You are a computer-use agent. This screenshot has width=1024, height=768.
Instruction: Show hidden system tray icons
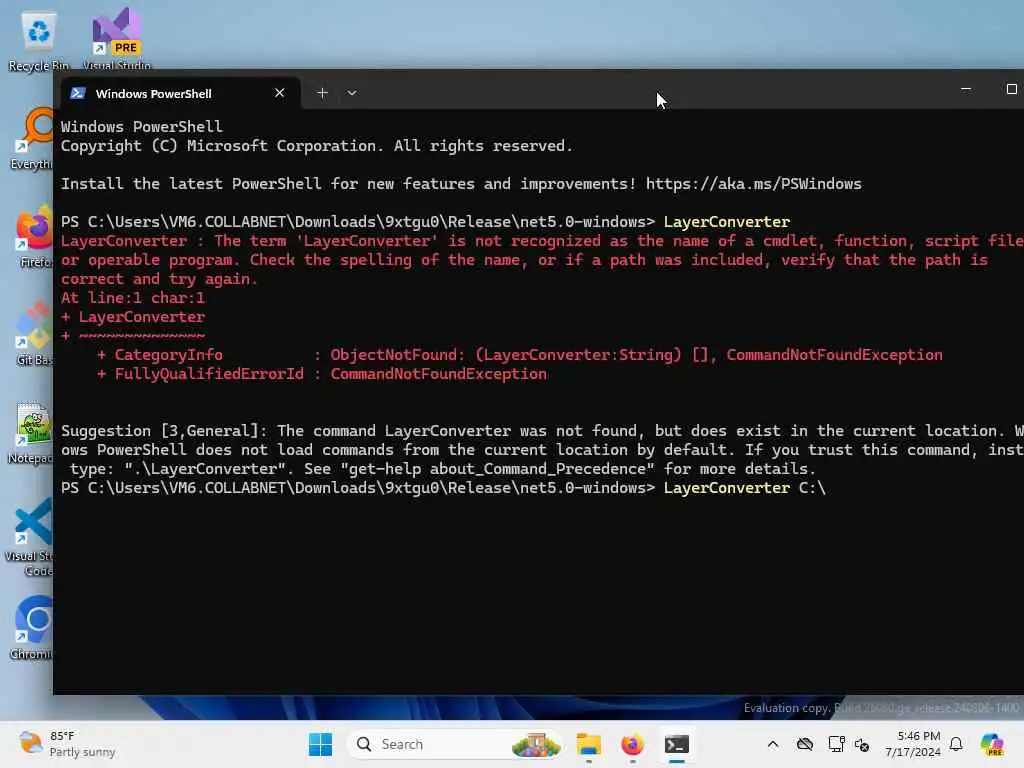[773, 744]
